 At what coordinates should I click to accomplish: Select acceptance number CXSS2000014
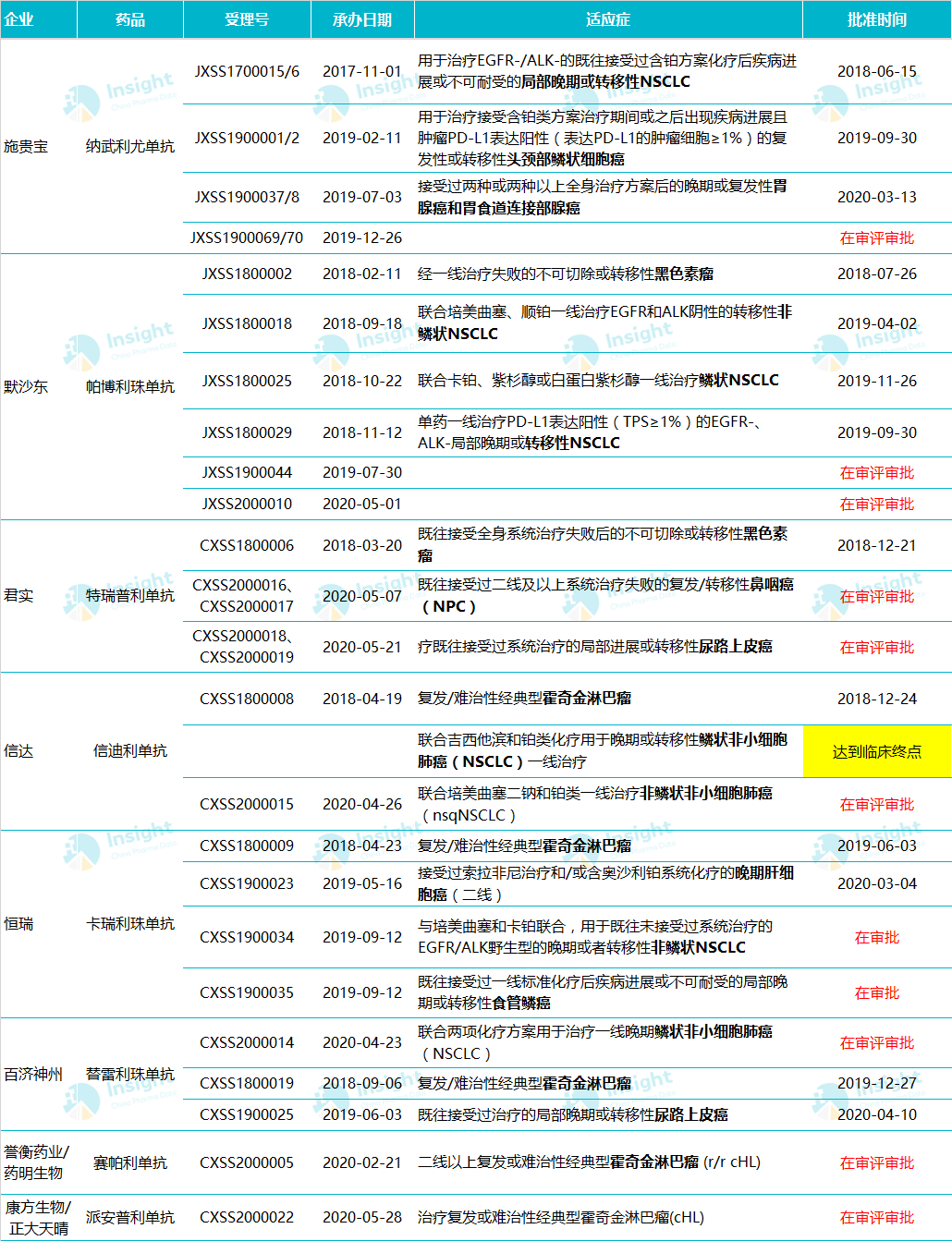coord(247,1042)
